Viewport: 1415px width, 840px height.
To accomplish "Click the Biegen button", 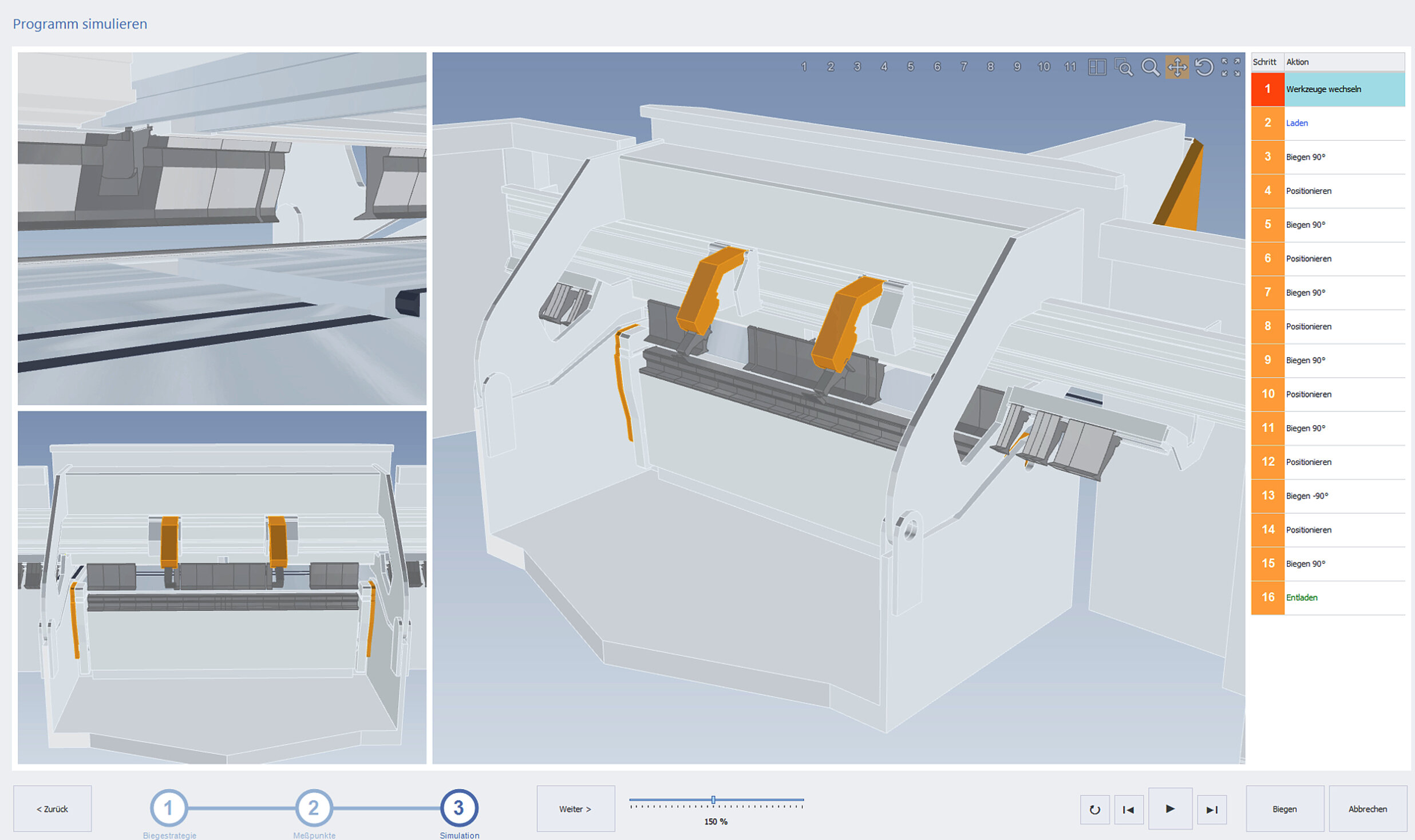I will pyautogui.click(x=1284, y=809).
